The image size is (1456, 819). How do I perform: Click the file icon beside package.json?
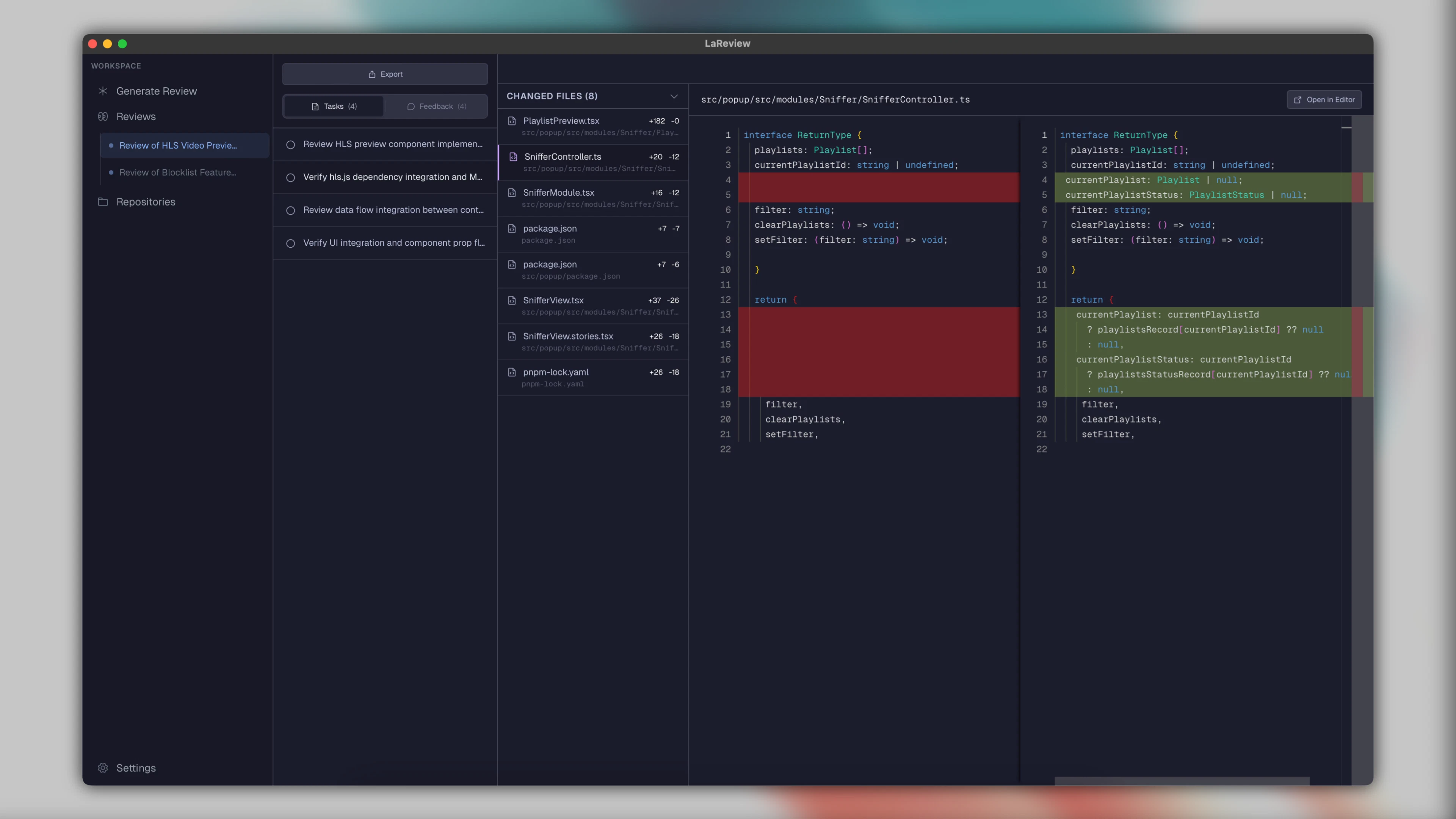tap(511, 228)
